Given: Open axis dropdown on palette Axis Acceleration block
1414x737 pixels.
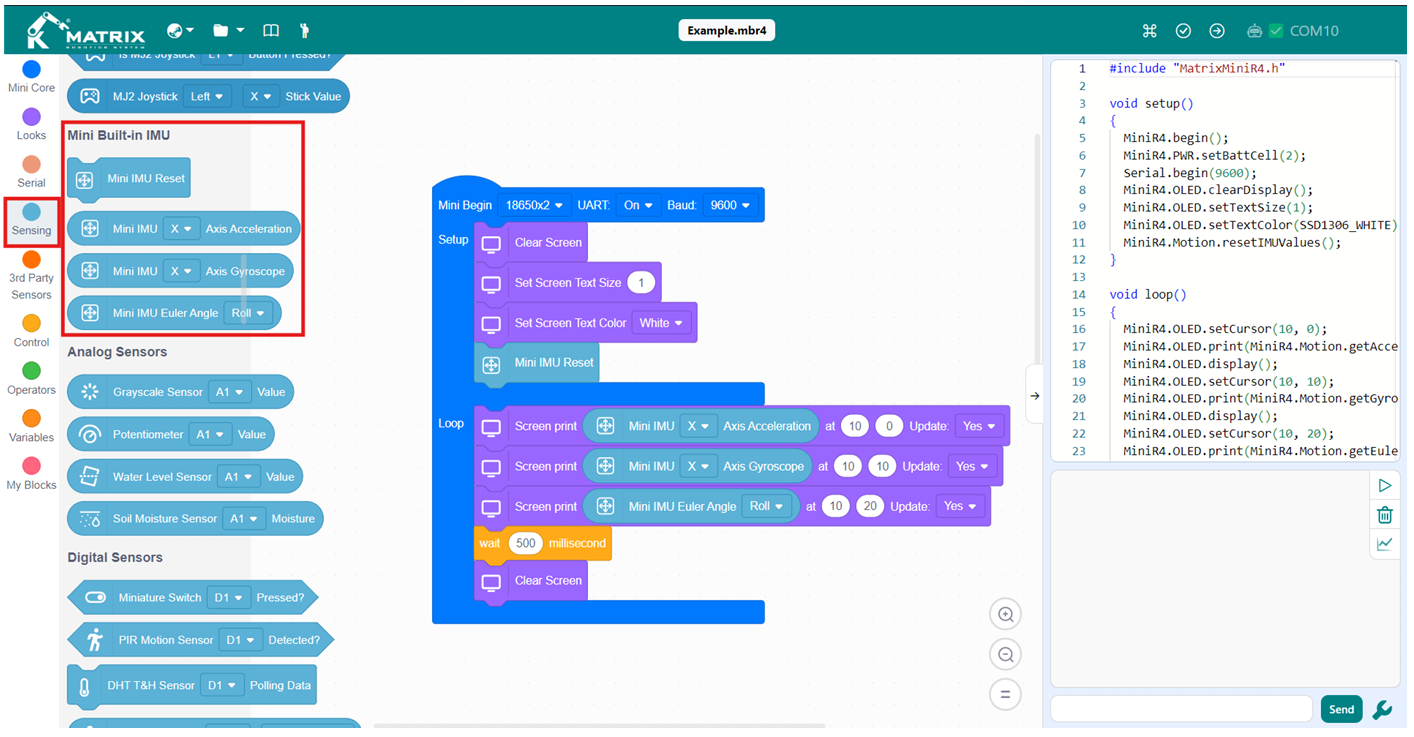Looking at the screenshot, I should point(181,229).
